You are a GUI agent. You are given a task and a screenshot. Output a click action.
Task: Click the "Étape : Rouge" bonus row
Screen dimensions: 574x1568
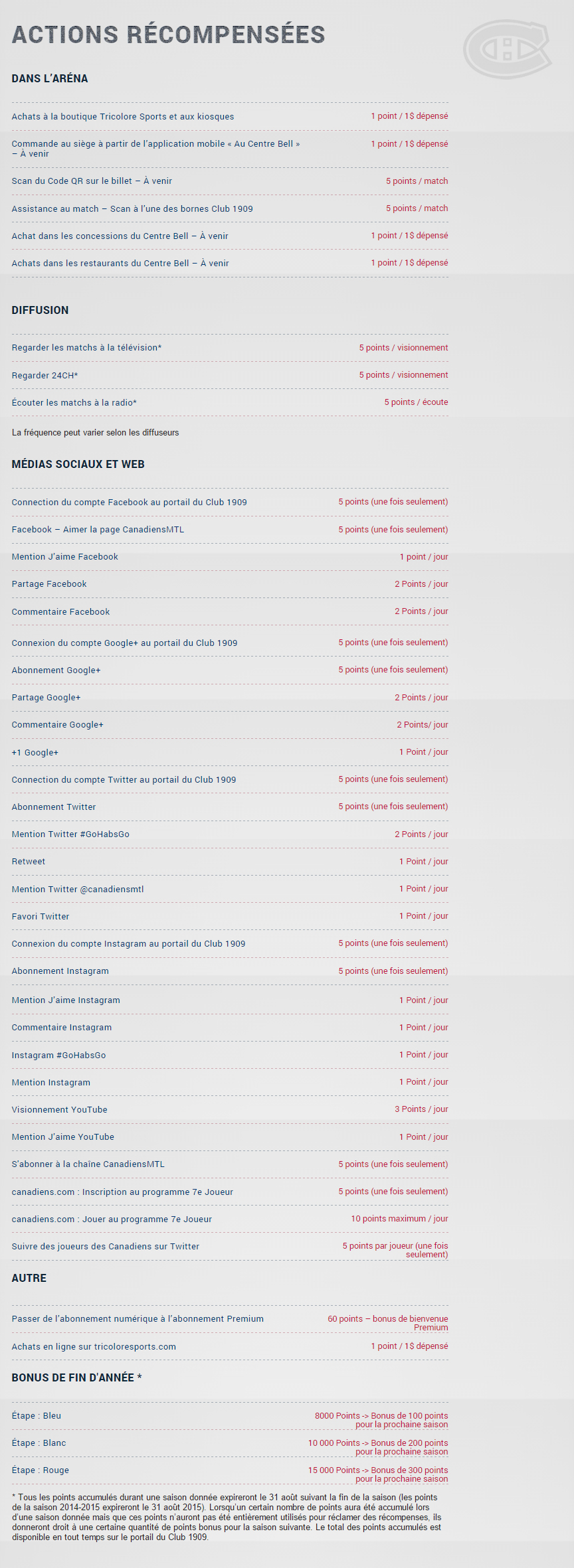point(40,1470)
